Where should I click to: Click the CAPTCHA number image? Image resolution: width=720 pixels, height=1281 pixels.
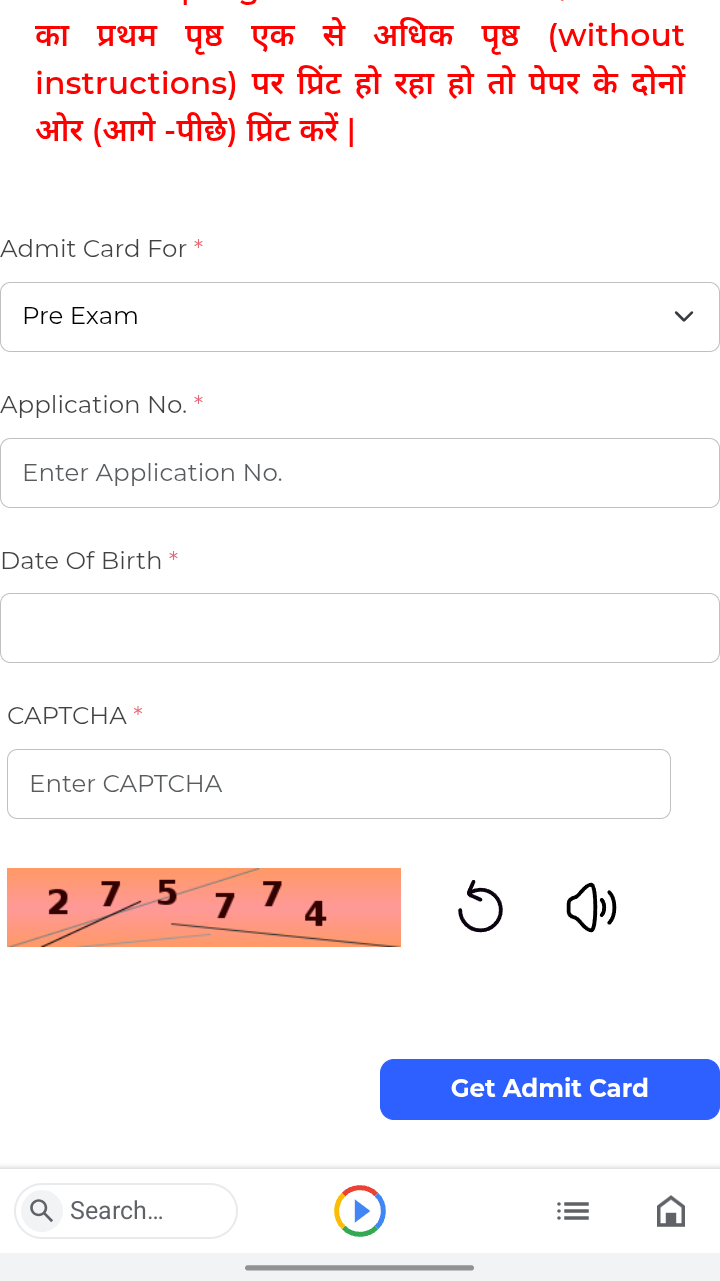(204, 907)
